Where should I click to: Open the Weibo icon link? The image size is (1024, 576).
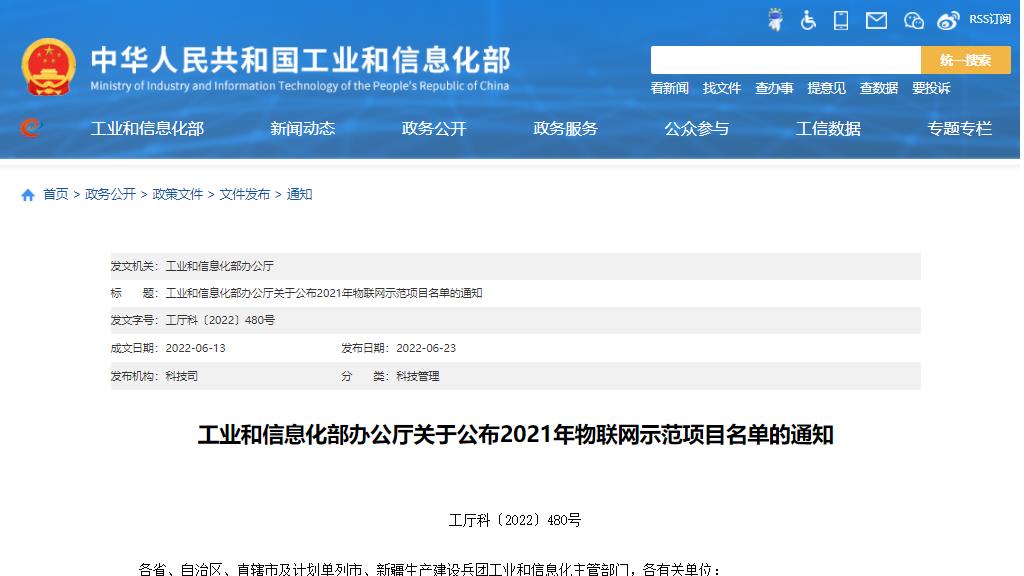pyautogui.click(x=948, y=20)
